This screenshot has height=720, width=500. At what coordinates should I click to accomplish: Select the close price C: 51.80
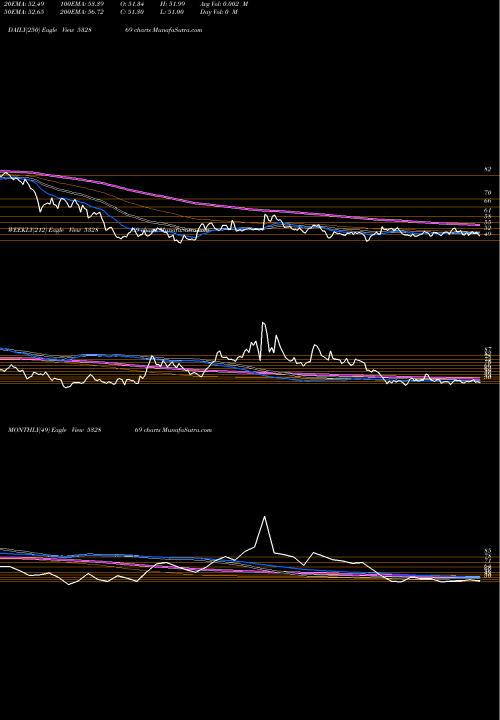[132, 12]
